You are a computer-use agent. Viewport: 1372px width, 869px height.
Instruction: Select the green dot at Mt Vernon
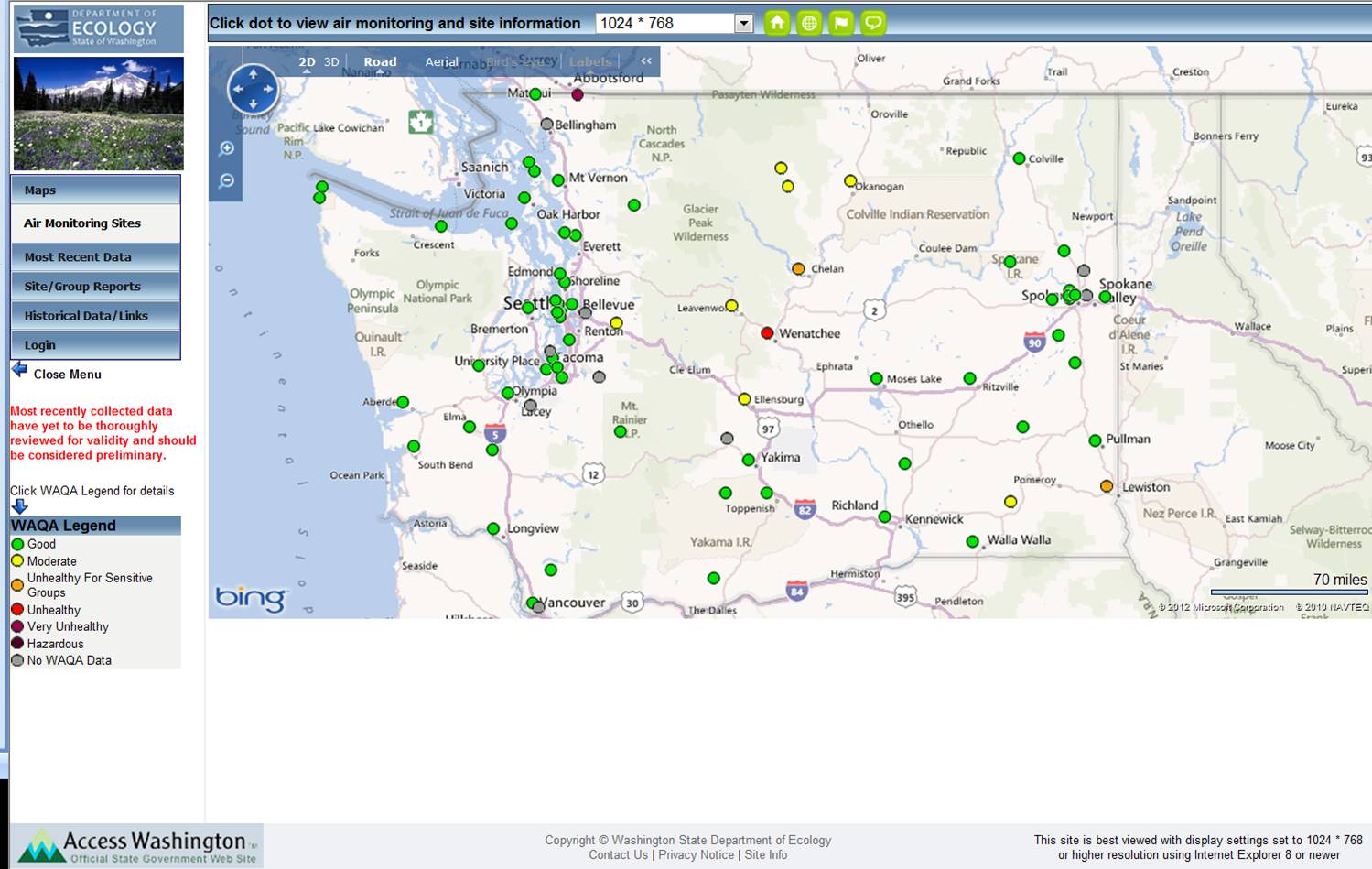click(558, 180)
